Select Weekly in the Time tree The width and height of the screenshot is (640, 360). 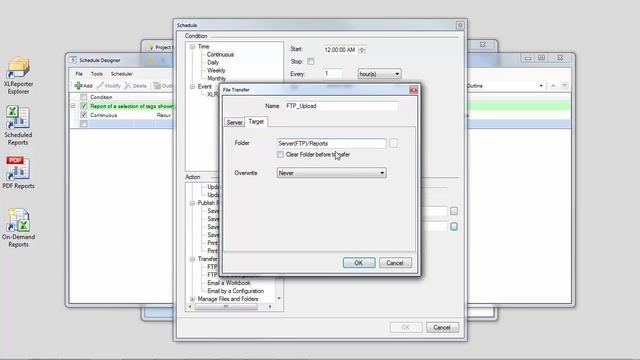click(x=216, y=70)
